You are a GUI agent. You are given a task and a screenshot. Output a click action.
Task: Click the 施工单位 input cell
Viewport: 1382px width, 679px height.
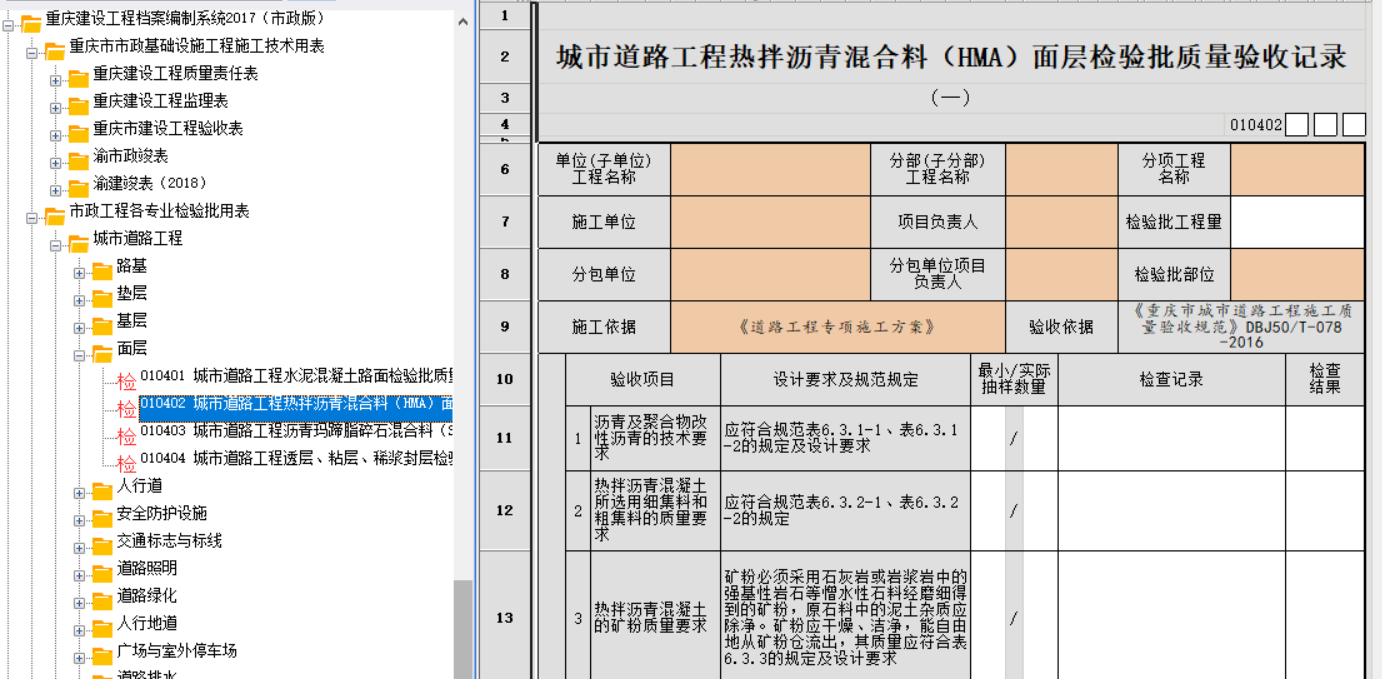tap(770, 222)
